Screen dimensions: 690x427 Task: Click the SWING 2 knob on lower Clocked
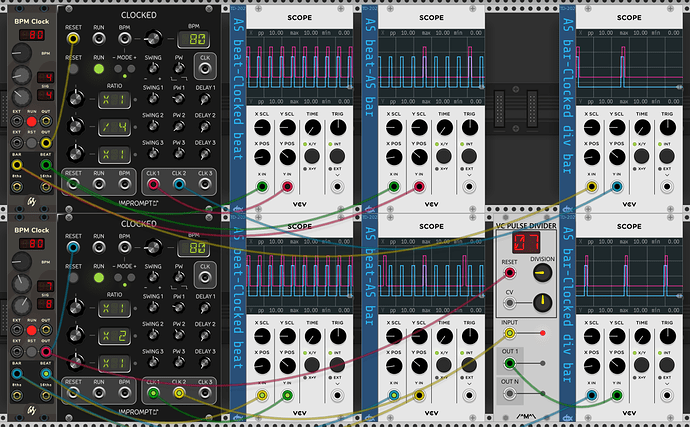[153, 335]
